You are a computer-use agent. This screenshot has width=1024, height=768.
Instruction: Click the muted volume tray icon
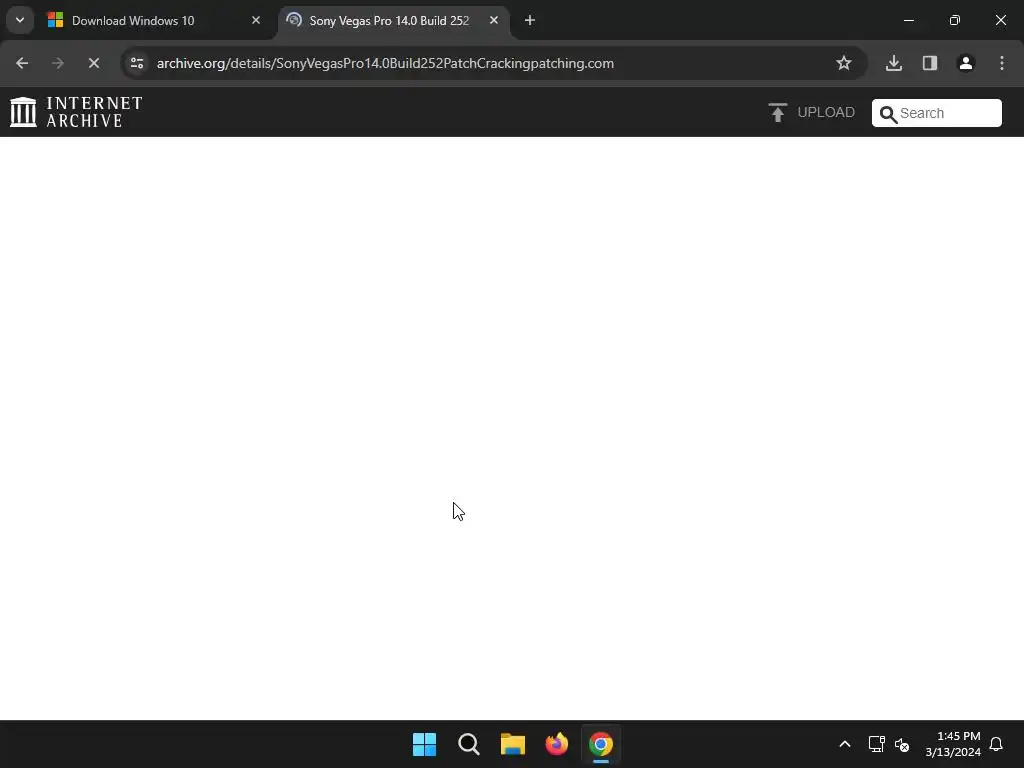[x=902, y=744]
